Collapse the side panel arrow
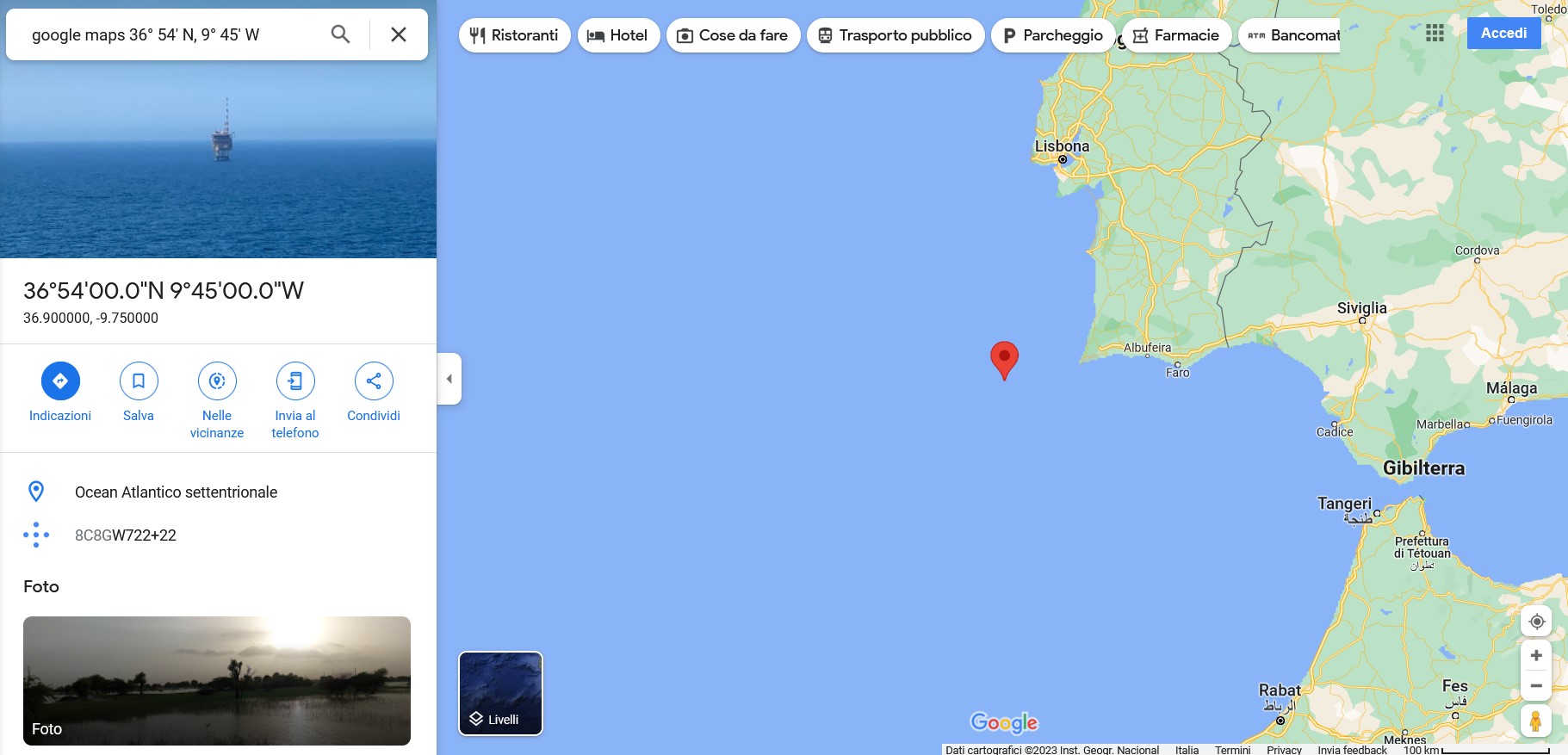Screen dimensions: 1568x755 click(449, 379)
